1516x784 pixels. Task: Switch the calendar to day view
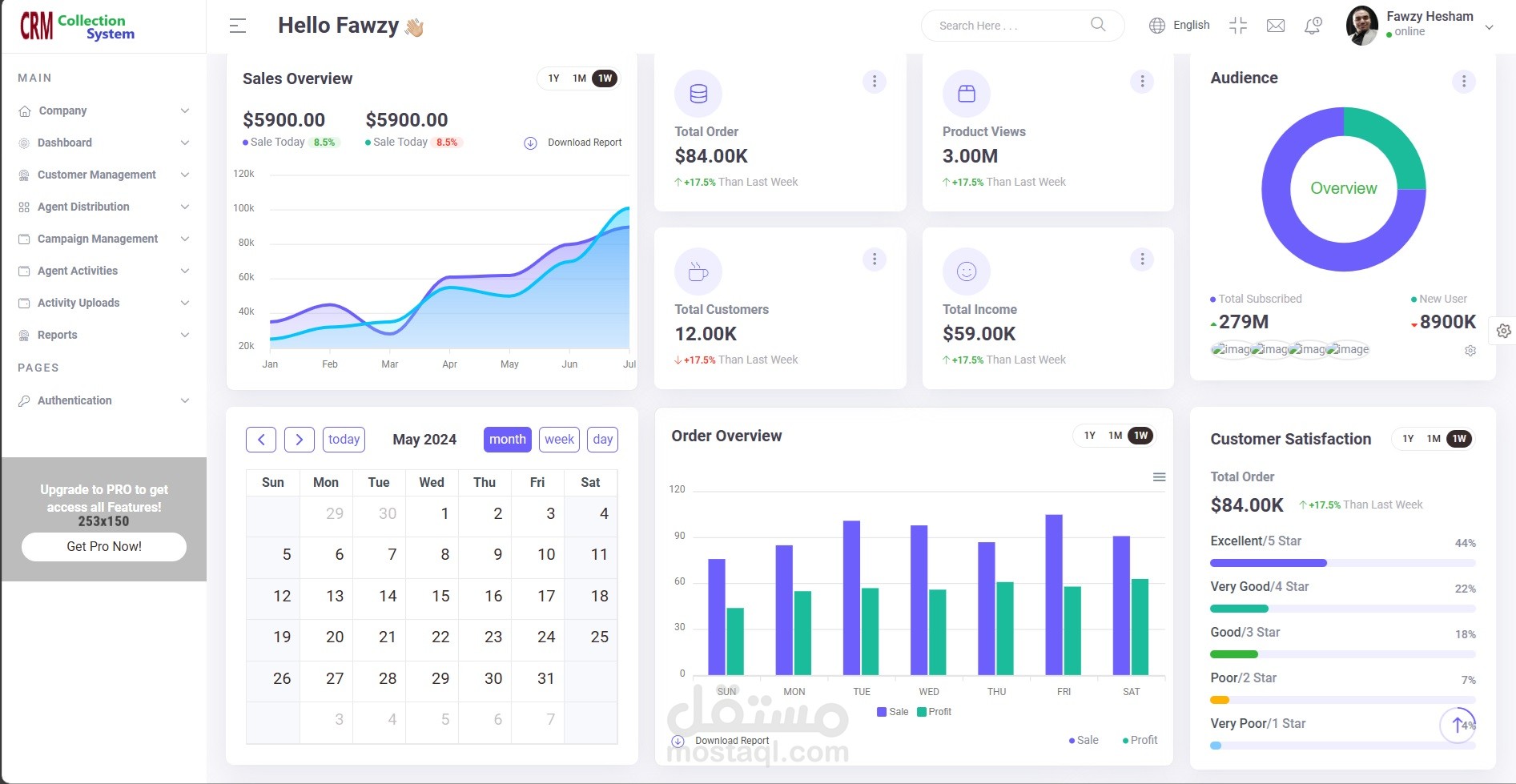click(x=601, y=439)
